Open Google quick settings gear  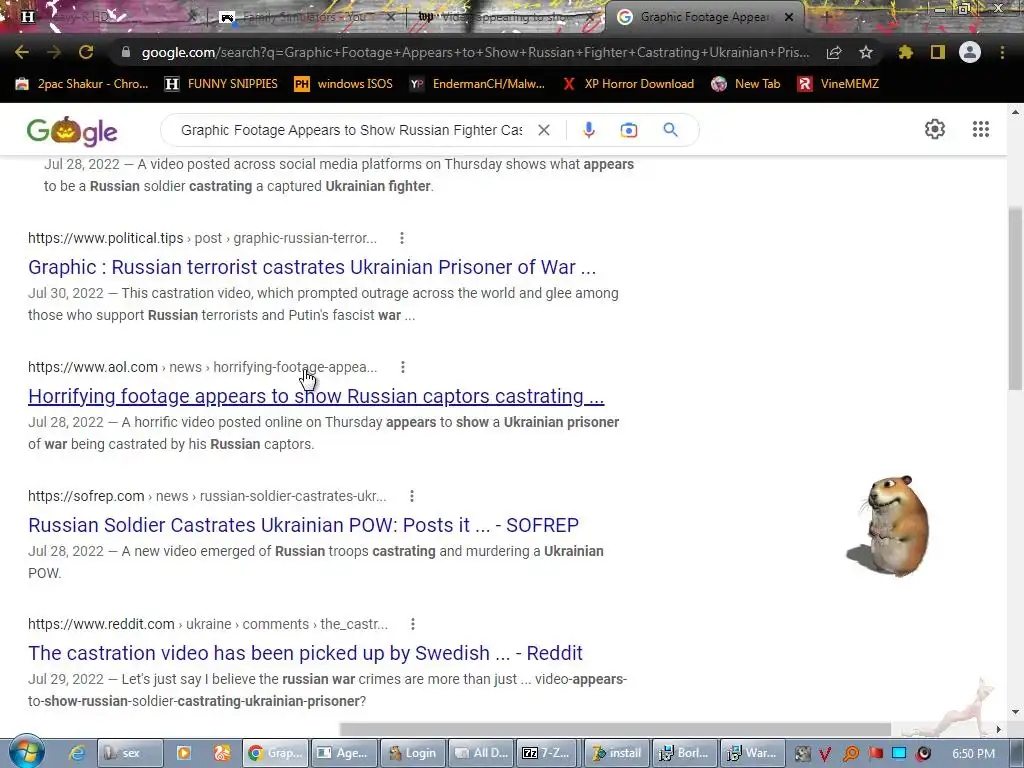click(935, 129)
